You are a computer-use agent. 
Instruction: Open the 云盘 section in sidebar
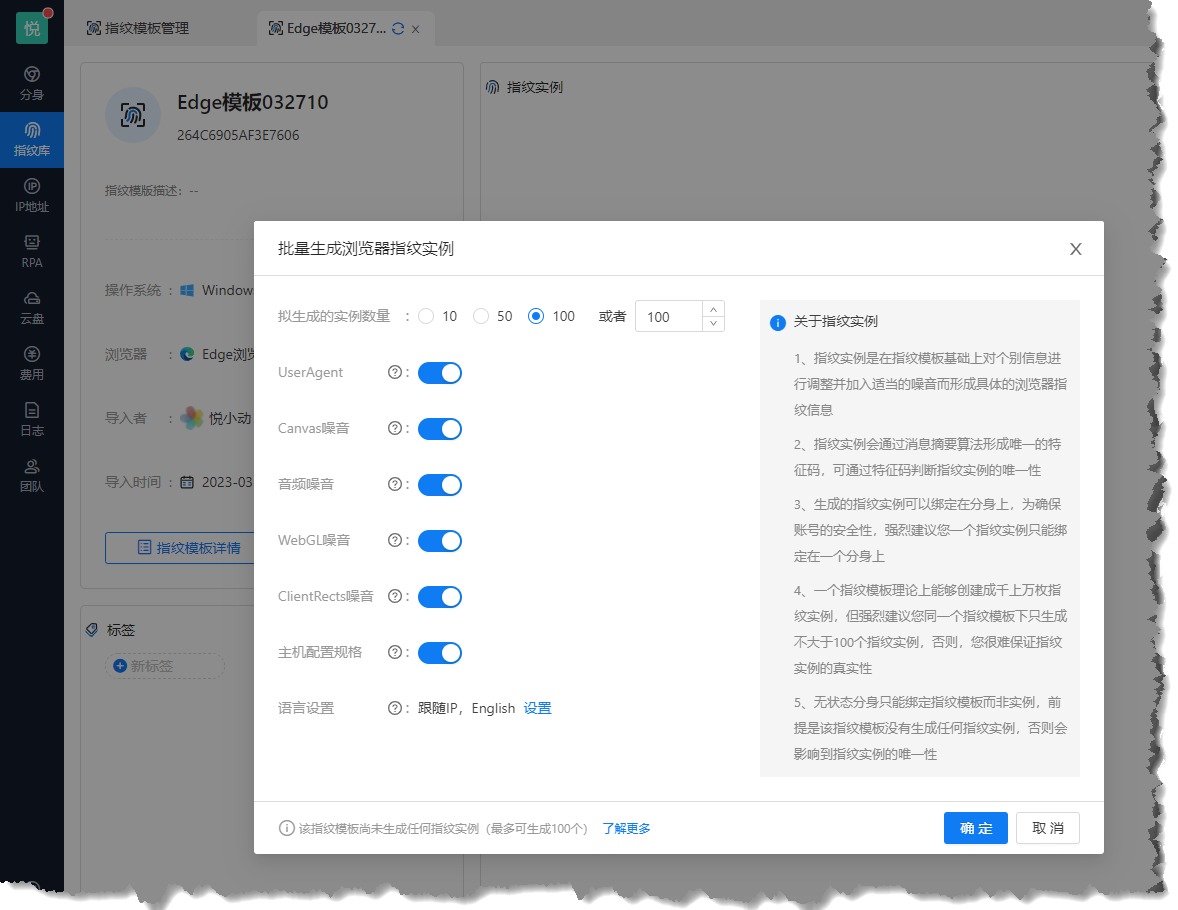pyautogui.click(x=32, y=307)
